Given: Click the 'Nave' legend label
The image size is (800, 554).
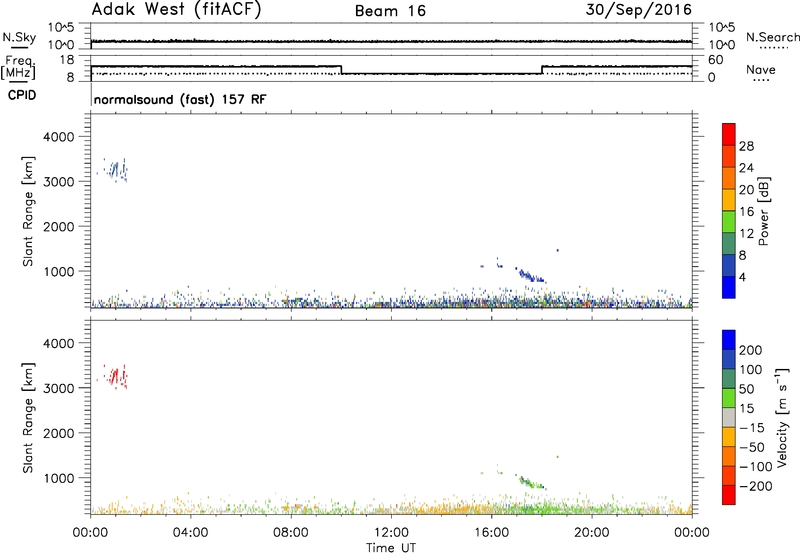Looking at the screenshot, I should [x=761, y=69].
